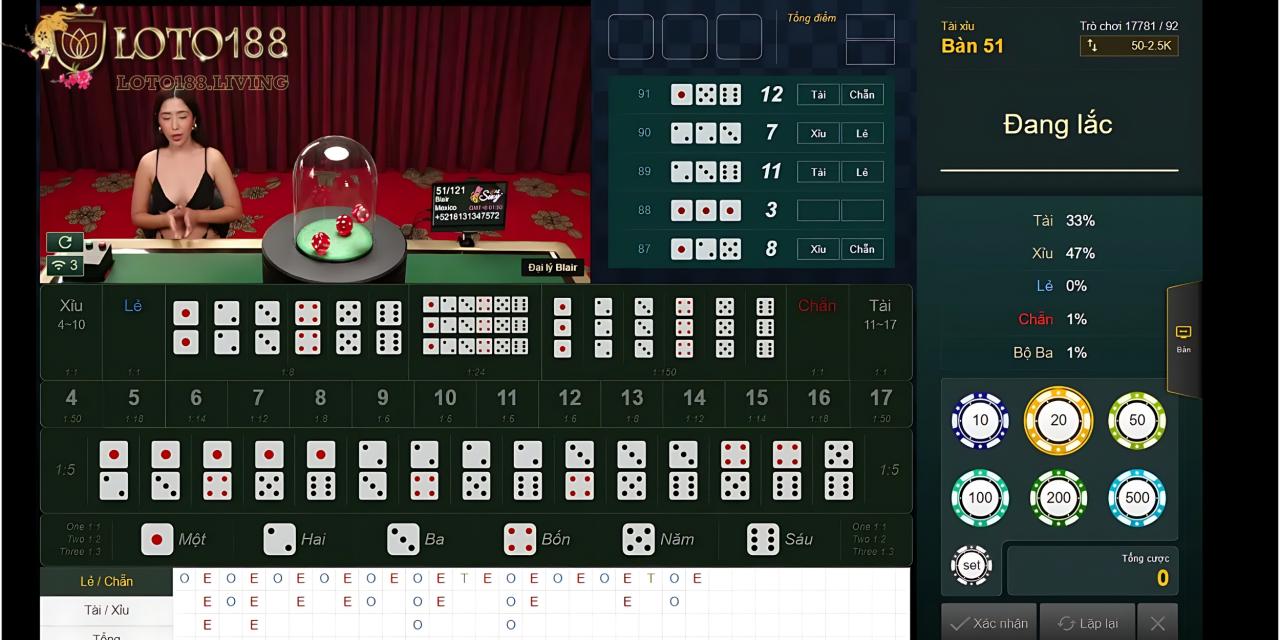
Task: Clear bets with the X button
Action: pyautogui.click(x=1157, y=623)
